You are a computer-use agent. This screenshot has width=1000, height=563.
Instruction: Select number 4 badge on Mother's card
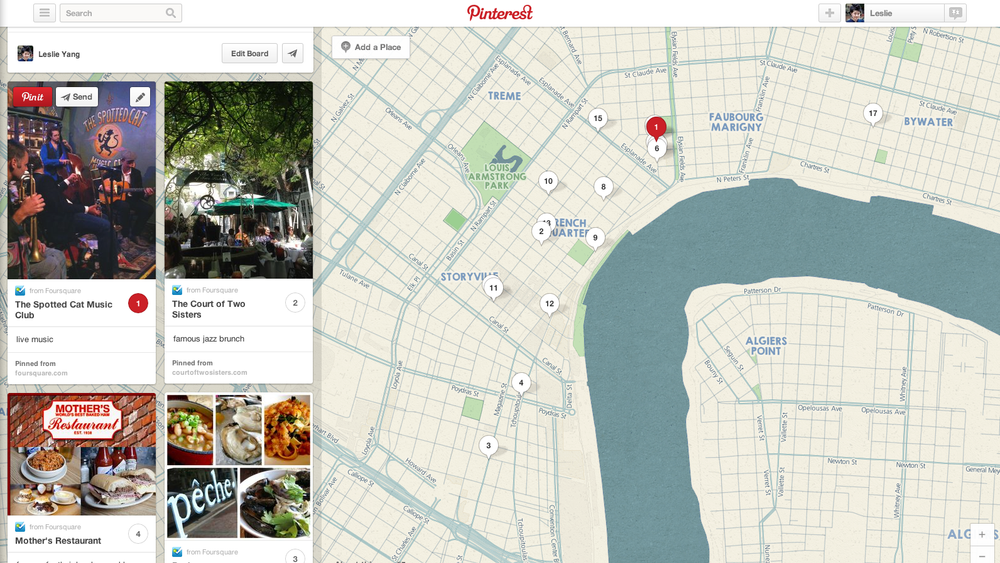[x=138, y=534]
